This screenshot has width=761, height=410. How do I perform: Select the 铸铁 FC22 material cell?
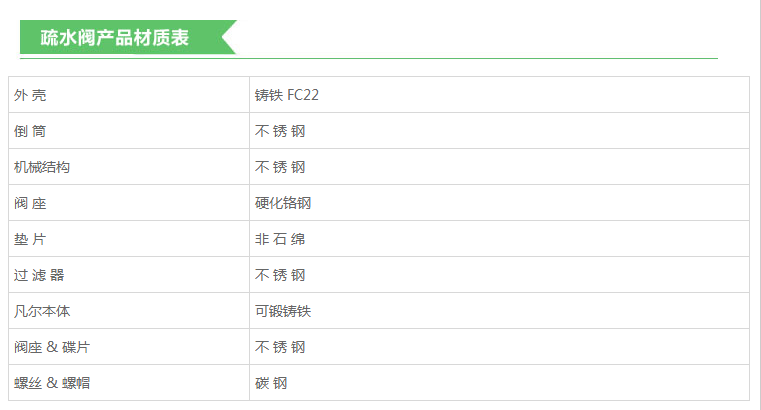pos(287,95)
